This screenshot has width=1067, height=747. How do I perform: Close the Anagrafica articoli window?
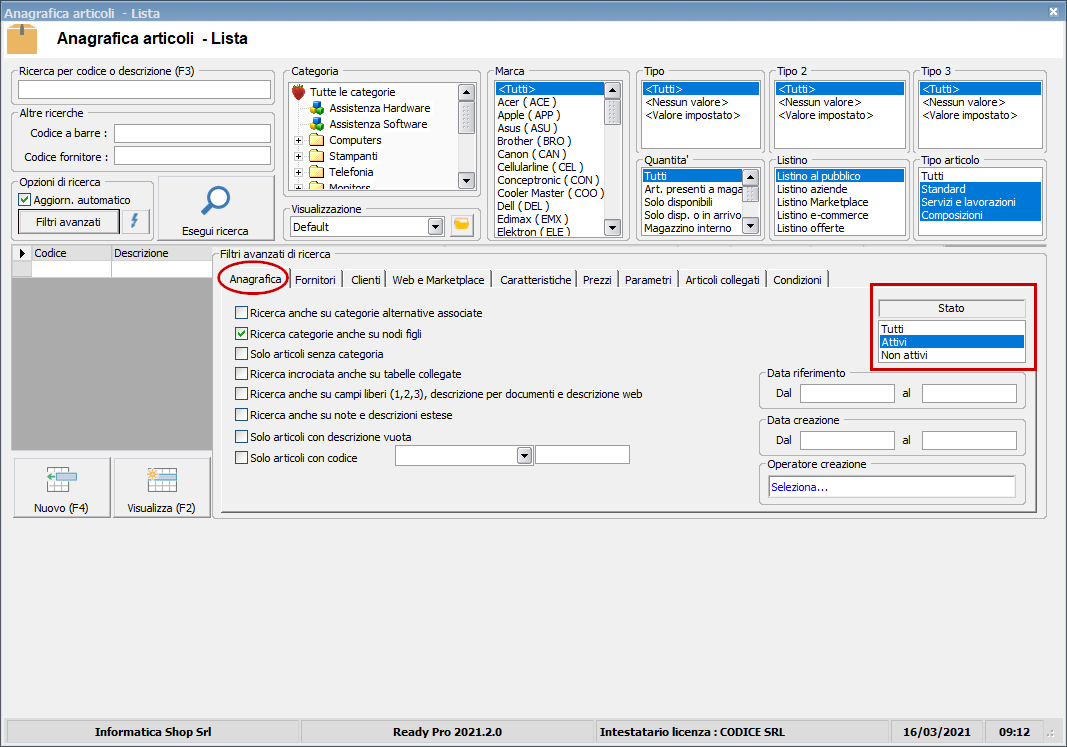click(1053, 12)
